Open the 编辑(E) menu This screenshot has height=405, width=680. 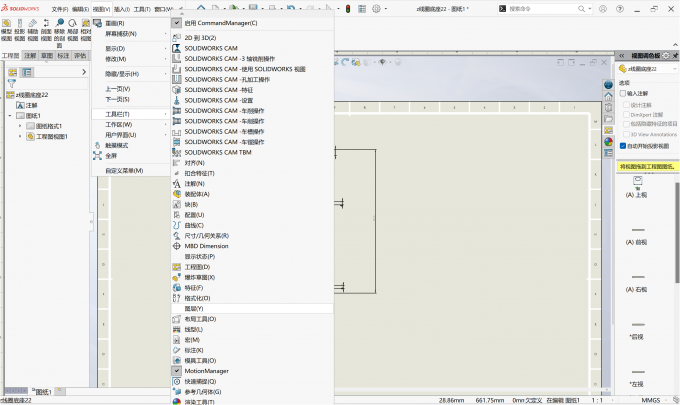click(80, 9)
